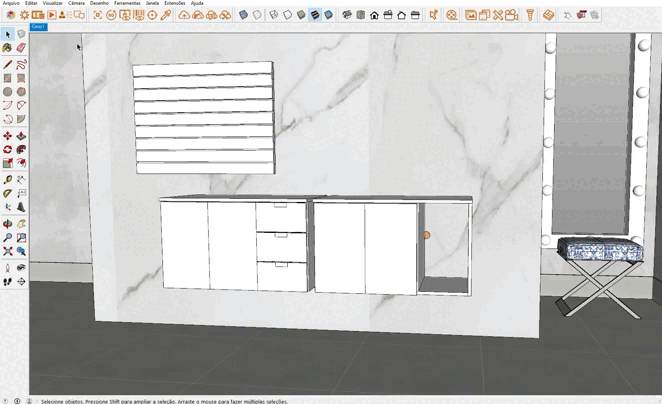Click the Zoom magnifier tool

pos(8,238)
